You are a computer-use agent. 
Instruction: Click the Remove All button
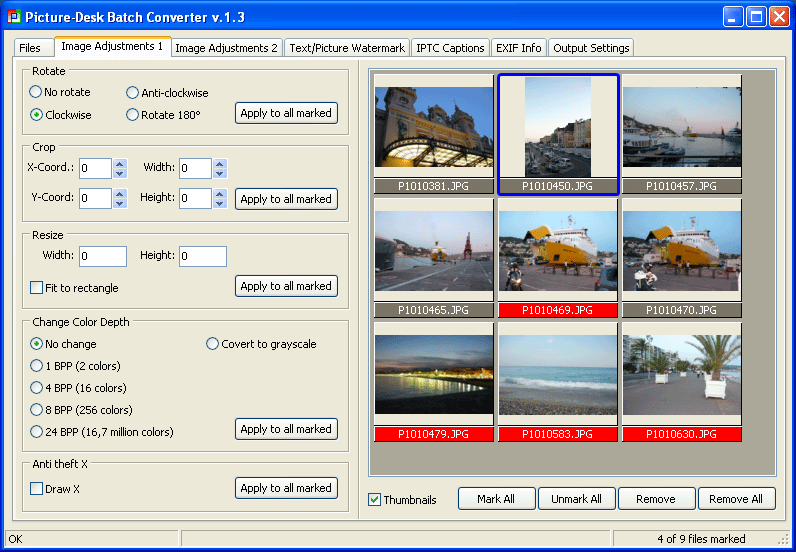click(736, 499)
